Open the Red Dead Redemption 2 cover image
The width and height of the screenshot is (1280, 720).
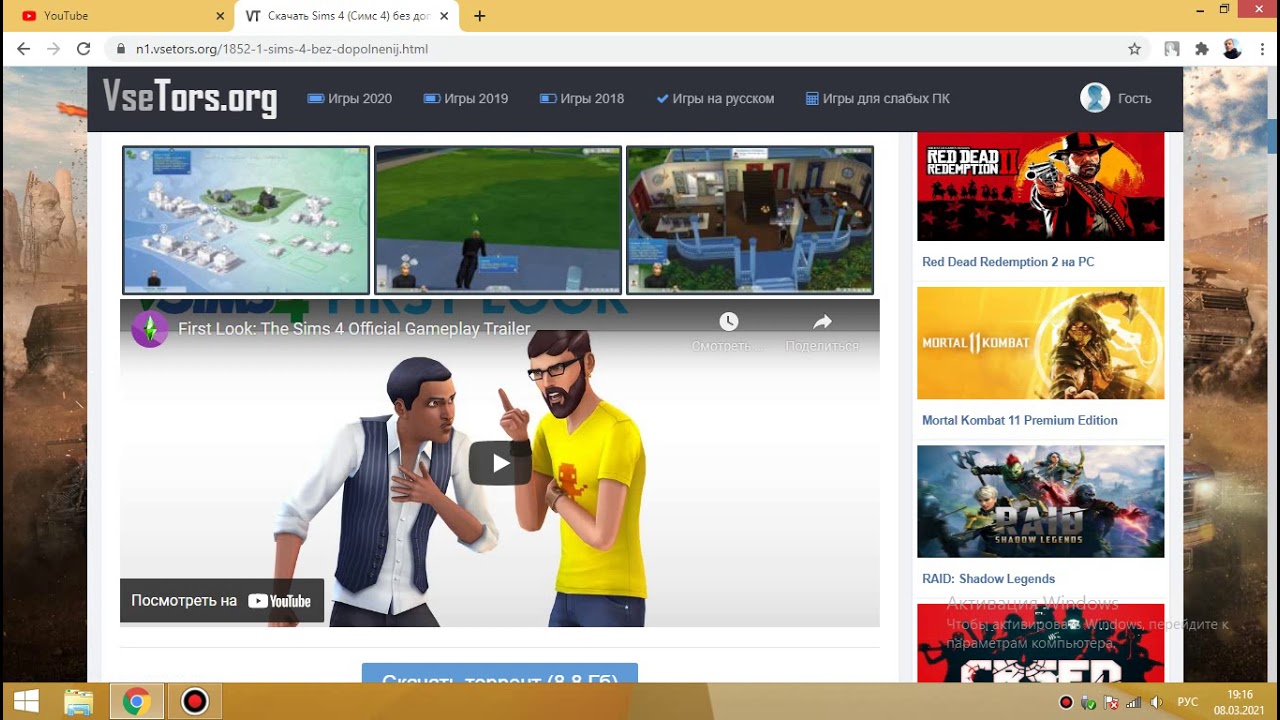[1040, 186]
